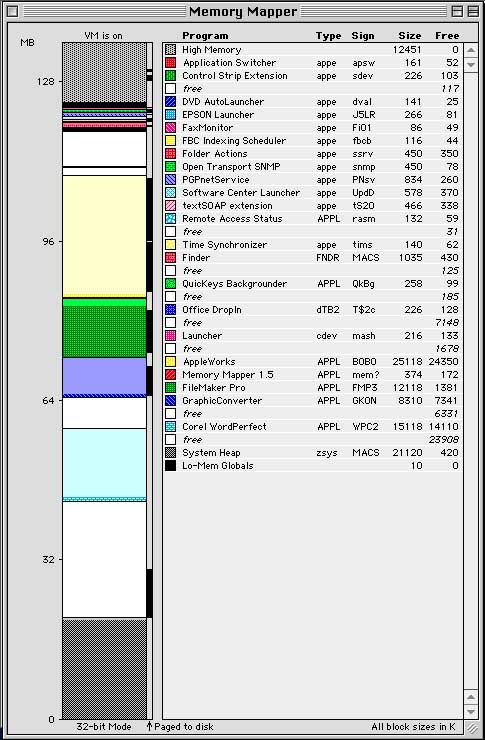Click the FileMaker Pro green swatch icon
The width and height of the screenshot is (485, 740).
[170, 387]
